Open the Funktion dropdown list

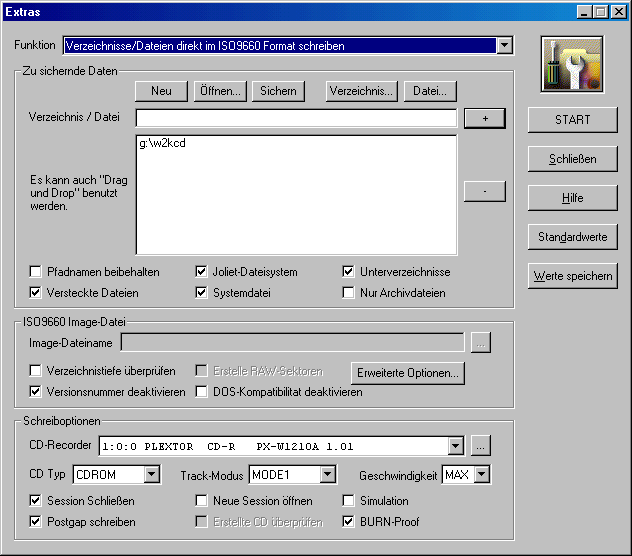(x=504, y=46)
